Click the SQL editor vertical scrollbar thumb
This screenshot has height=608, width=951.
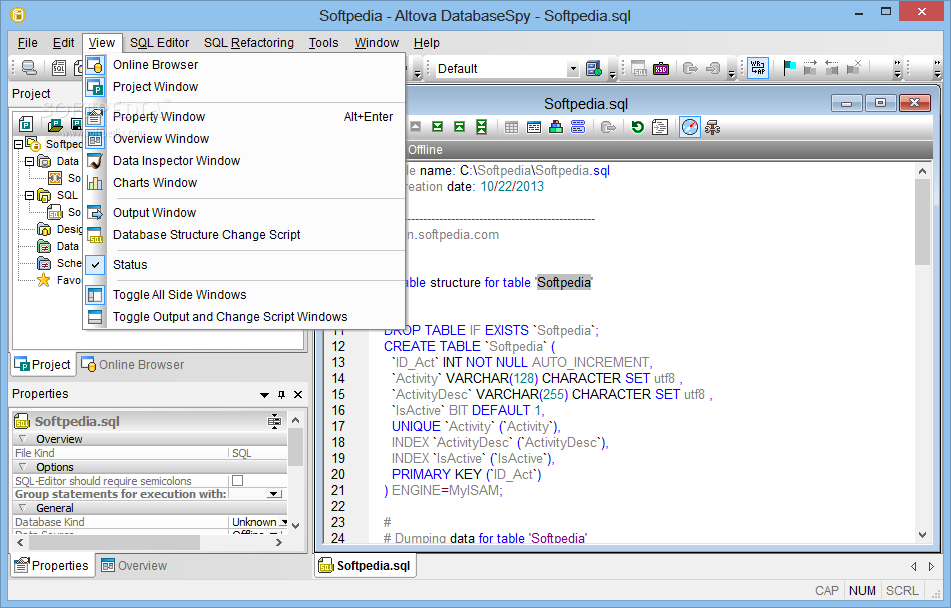coord(922,222)
